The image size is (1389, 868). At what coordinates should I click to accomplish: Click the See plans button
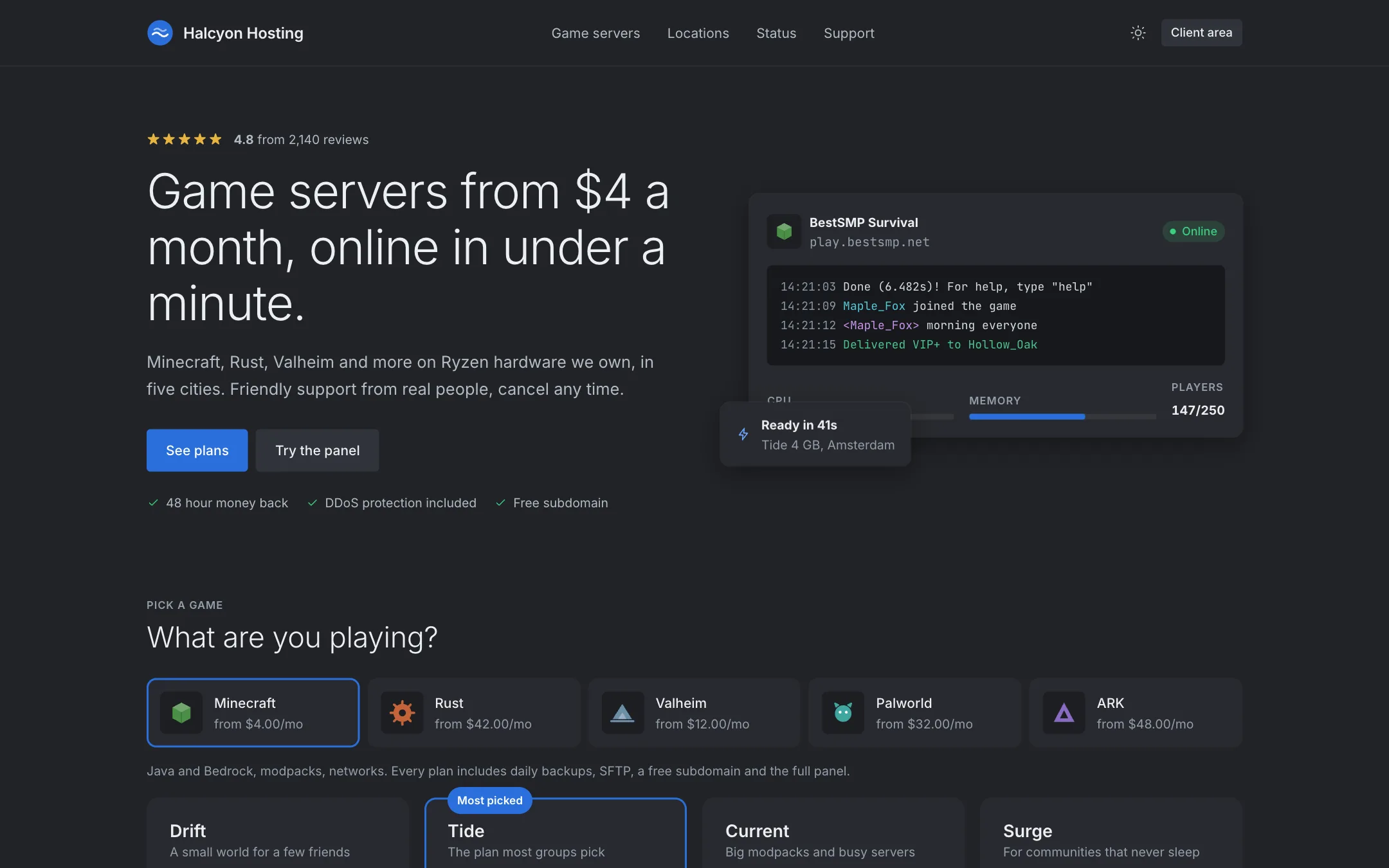click(197, 450)
